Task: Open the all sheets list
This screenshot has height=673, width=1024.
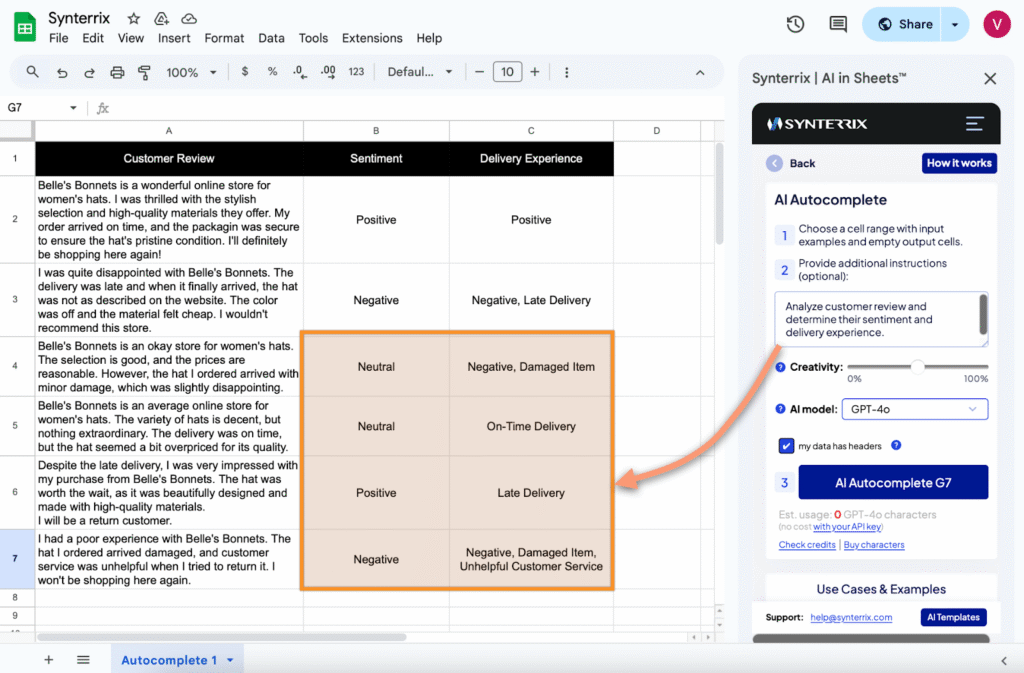Action: pos(83,660)
